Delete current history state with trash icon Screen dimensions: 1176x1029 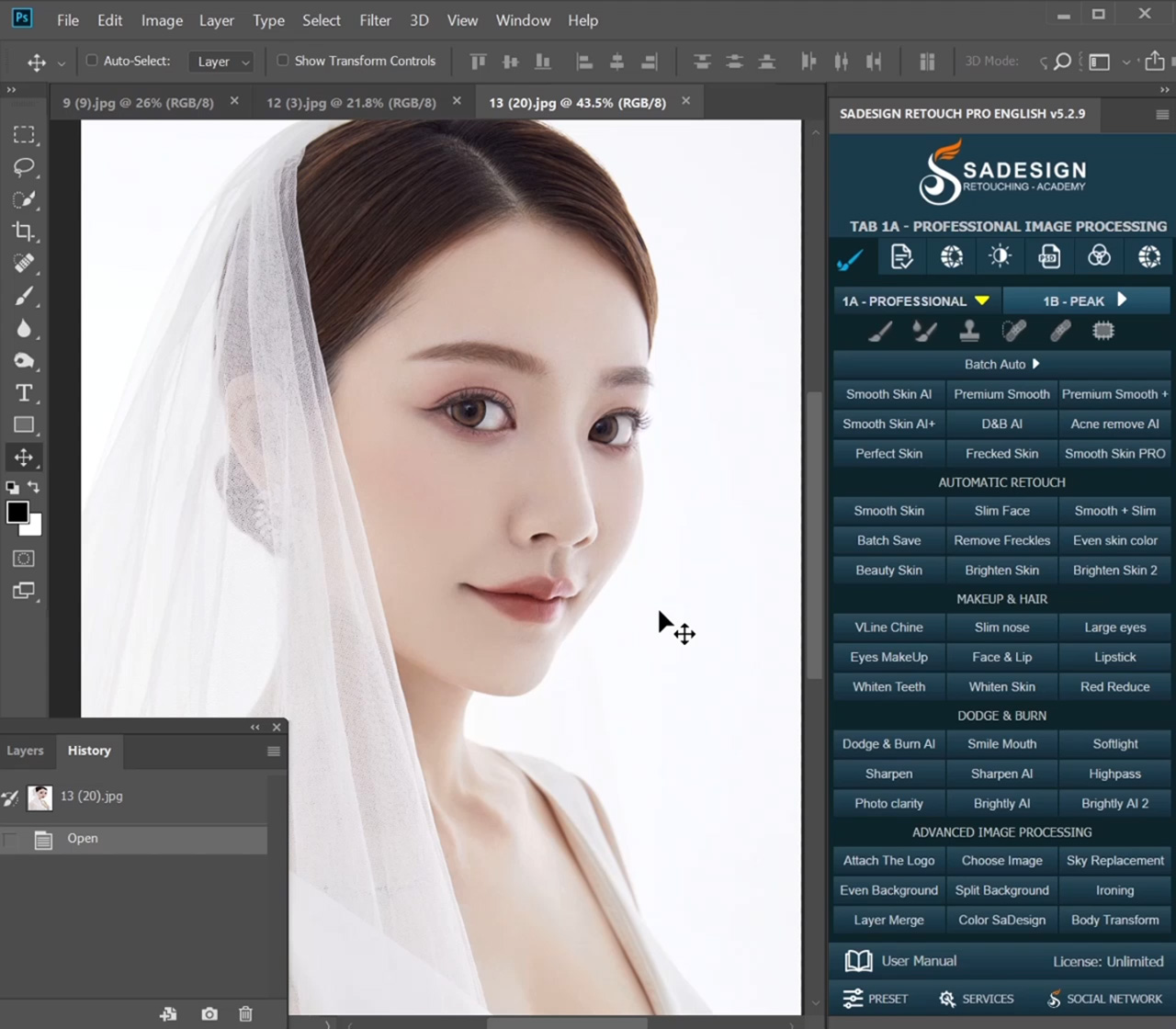click(245, 1013)
